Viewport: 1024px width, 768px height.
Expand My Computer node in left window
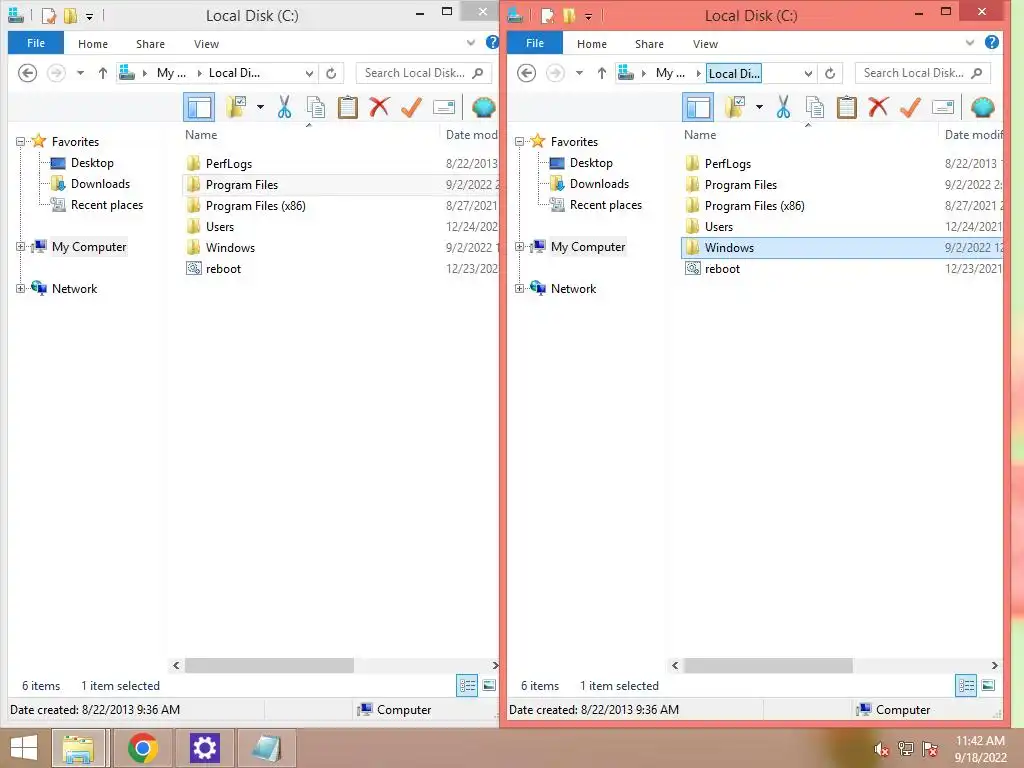pos(20,247)
